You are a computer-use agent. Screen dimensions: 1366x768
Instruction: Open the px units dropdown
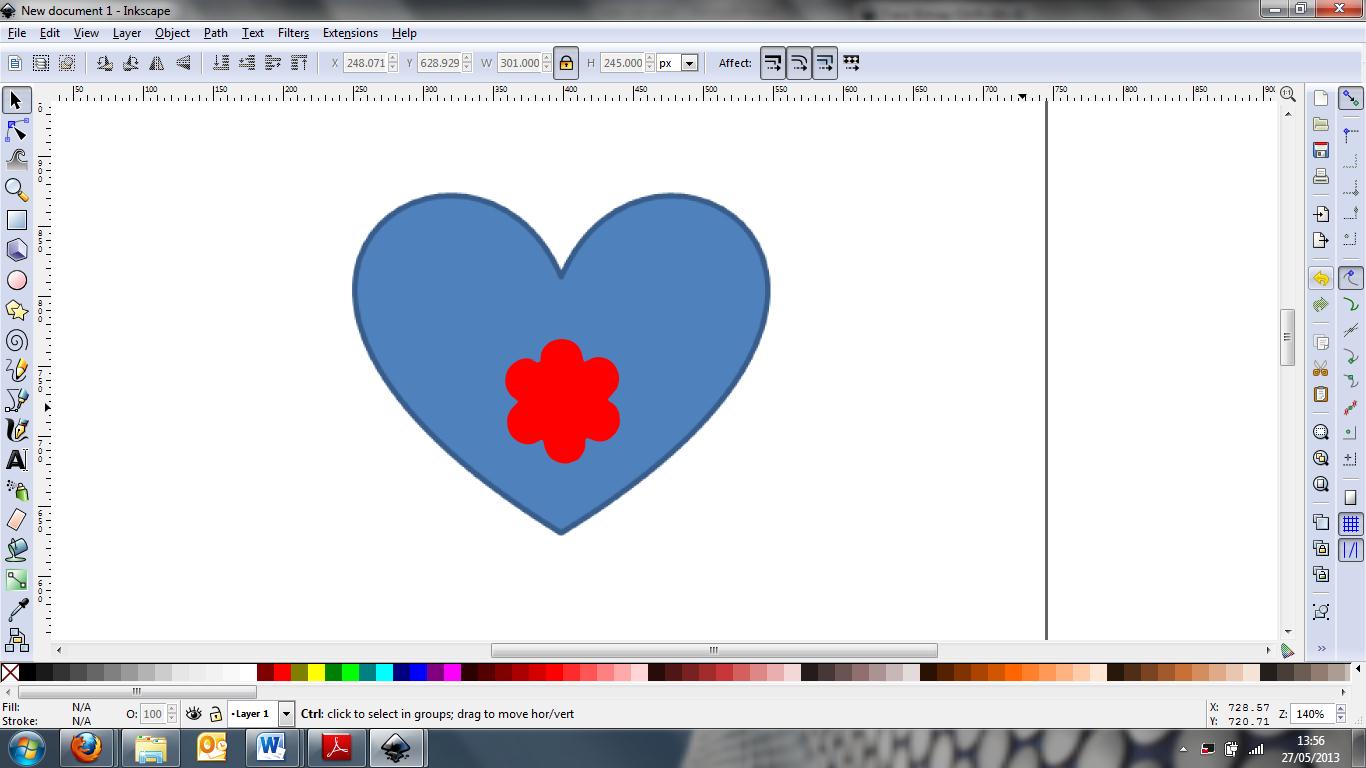click(689, 63)
